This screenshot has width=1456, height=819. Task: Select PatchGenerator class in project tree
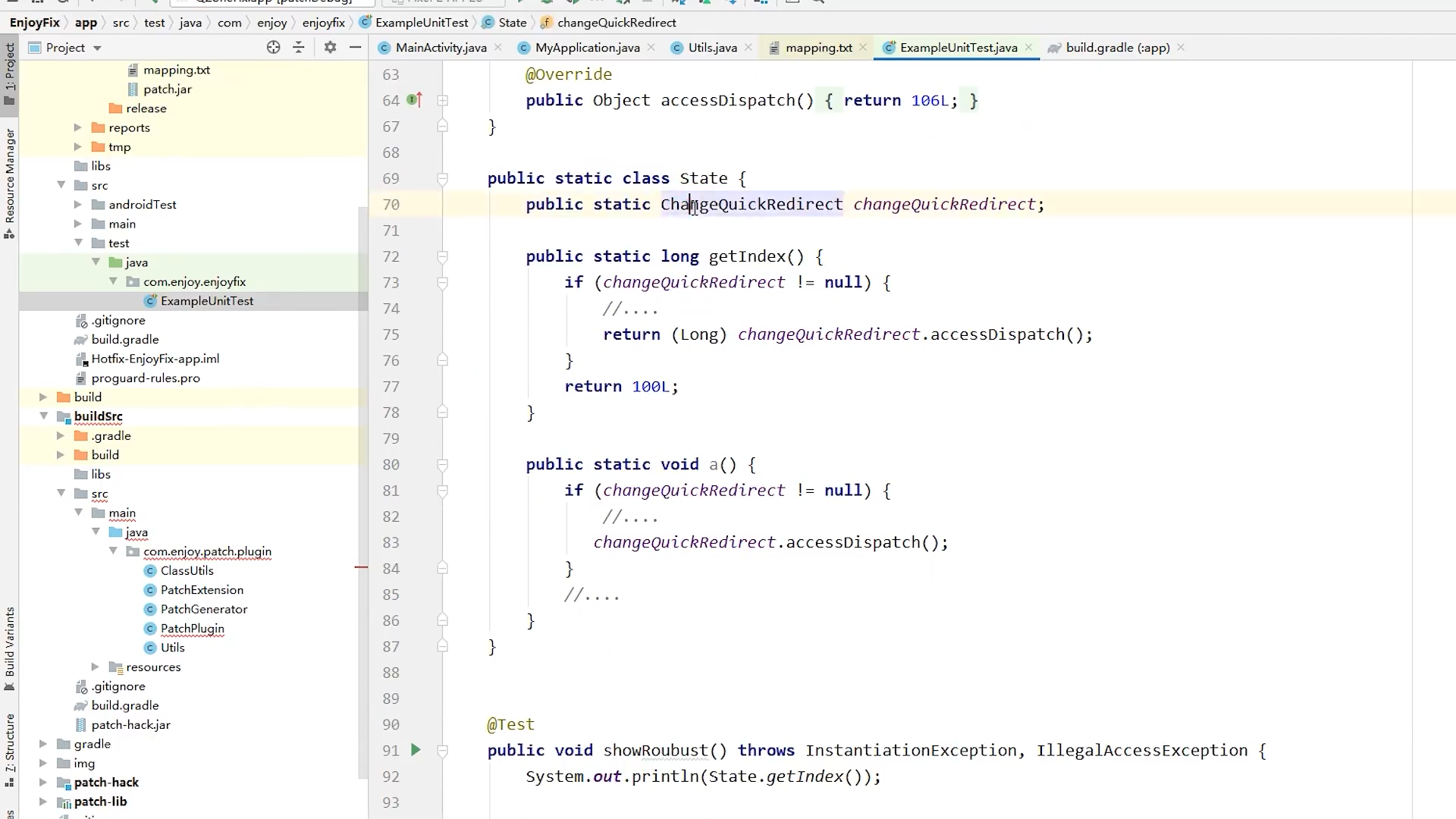pyautogui.click(x=203, y=609)
